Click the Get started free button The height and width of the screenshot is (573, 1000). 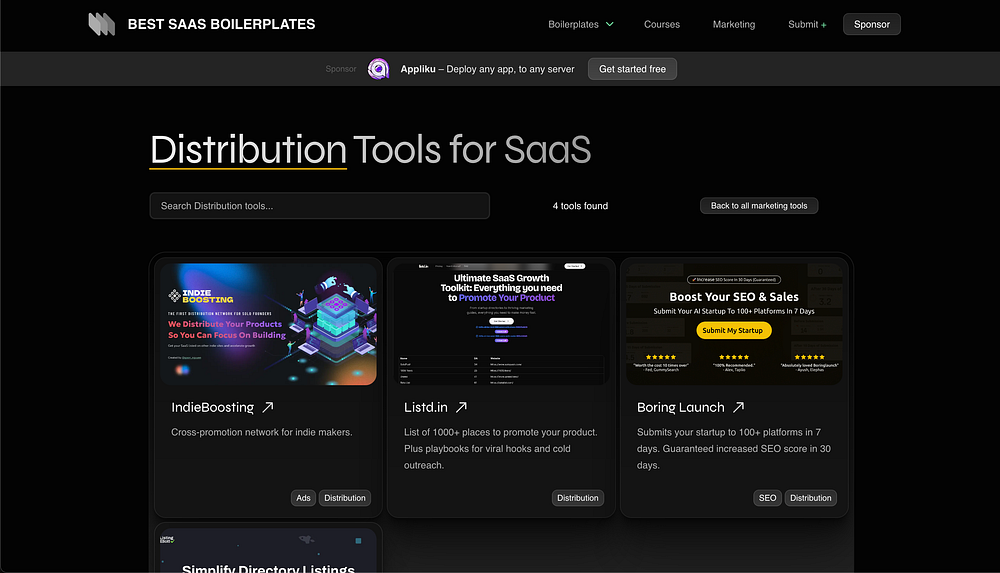tap(632, 69)
